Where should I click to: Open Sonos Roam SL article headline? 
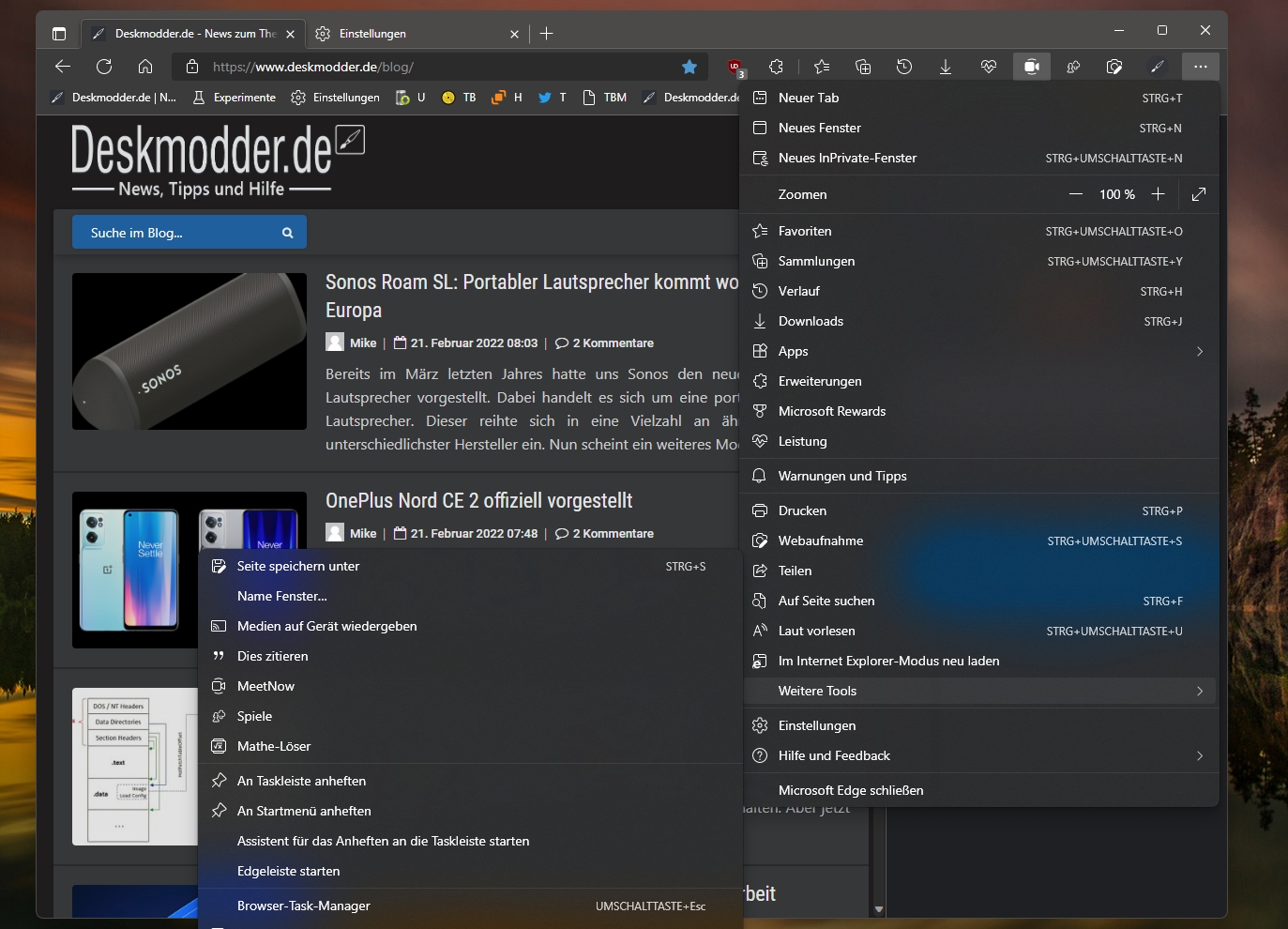532,296
